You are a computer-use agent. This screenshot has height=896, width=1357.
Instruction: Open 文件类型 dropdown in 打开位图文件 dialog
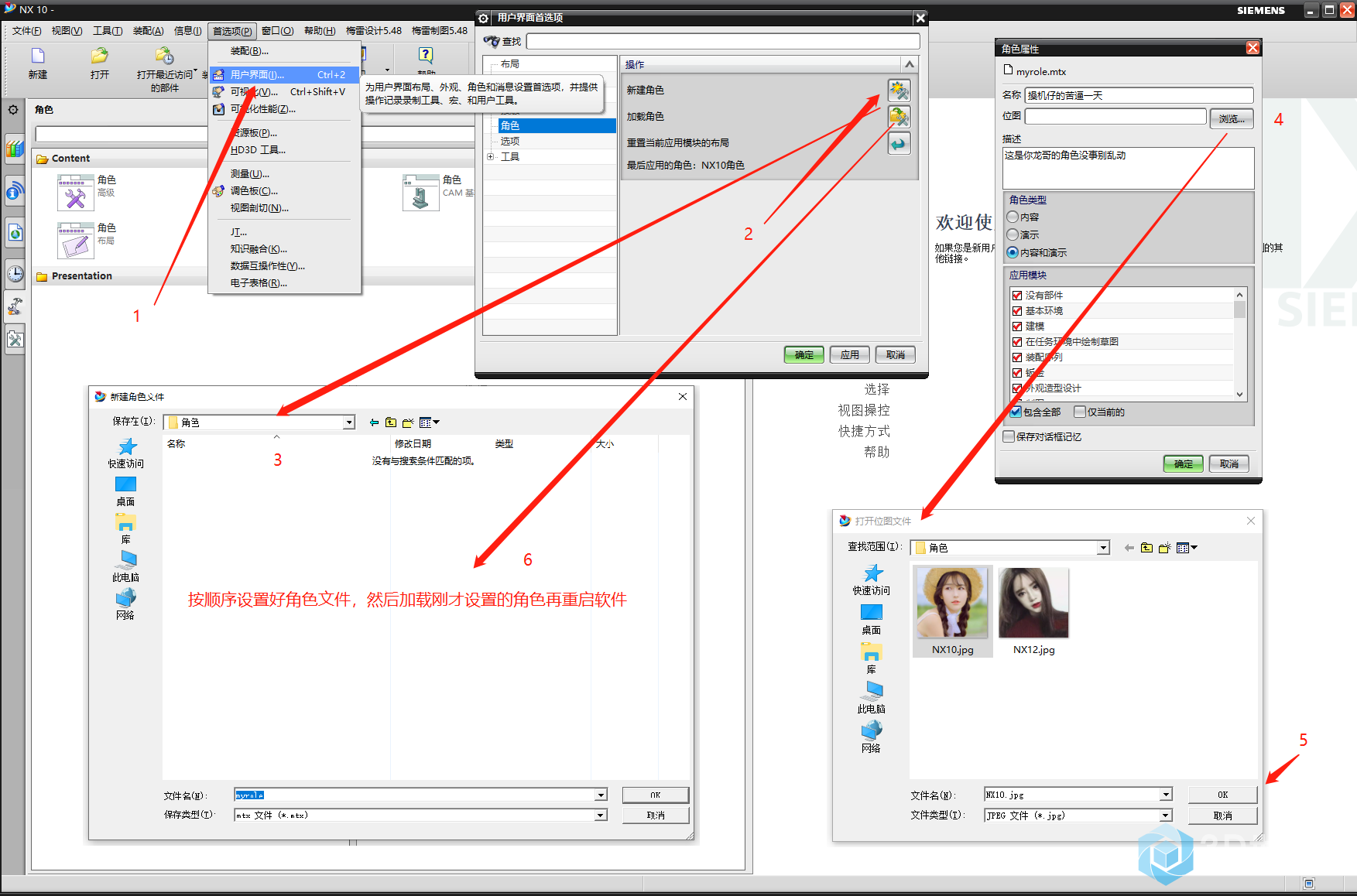click(x=1166, y=816)
